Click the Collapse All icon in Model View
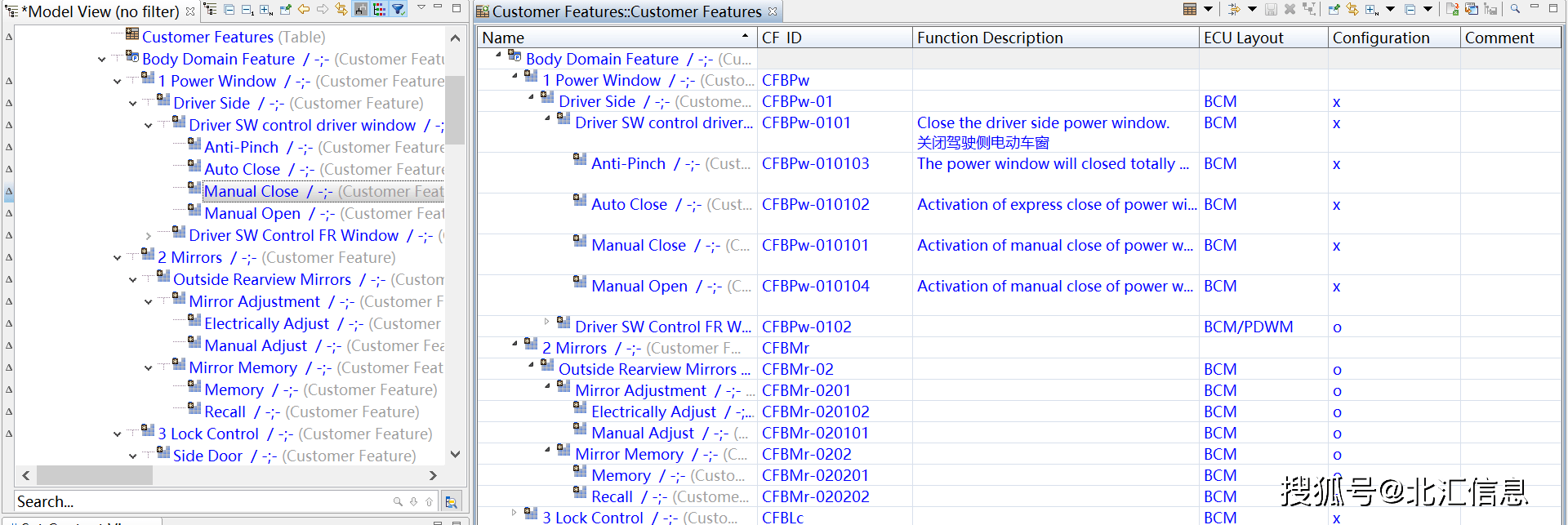Image resolution: width=1568 pixels, height=525 pixels. coord(229,10)
